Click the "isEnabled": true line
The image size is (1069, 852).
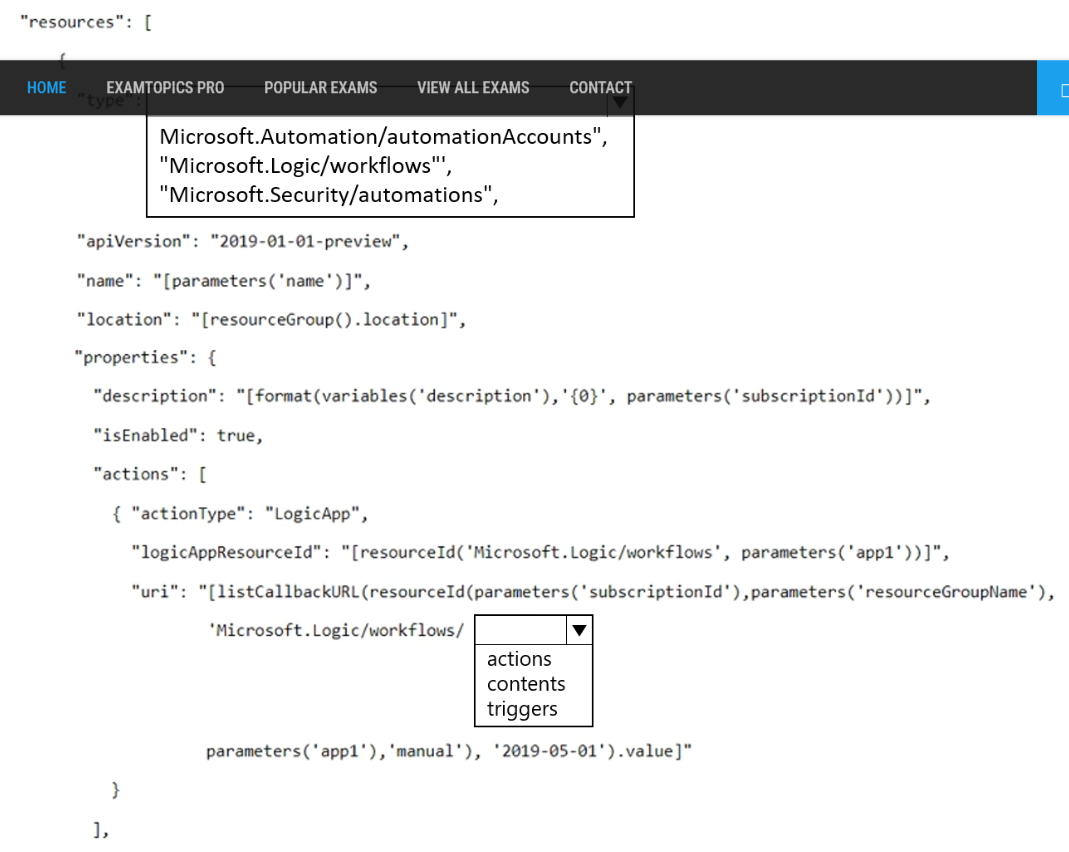[x=178, y=436]
